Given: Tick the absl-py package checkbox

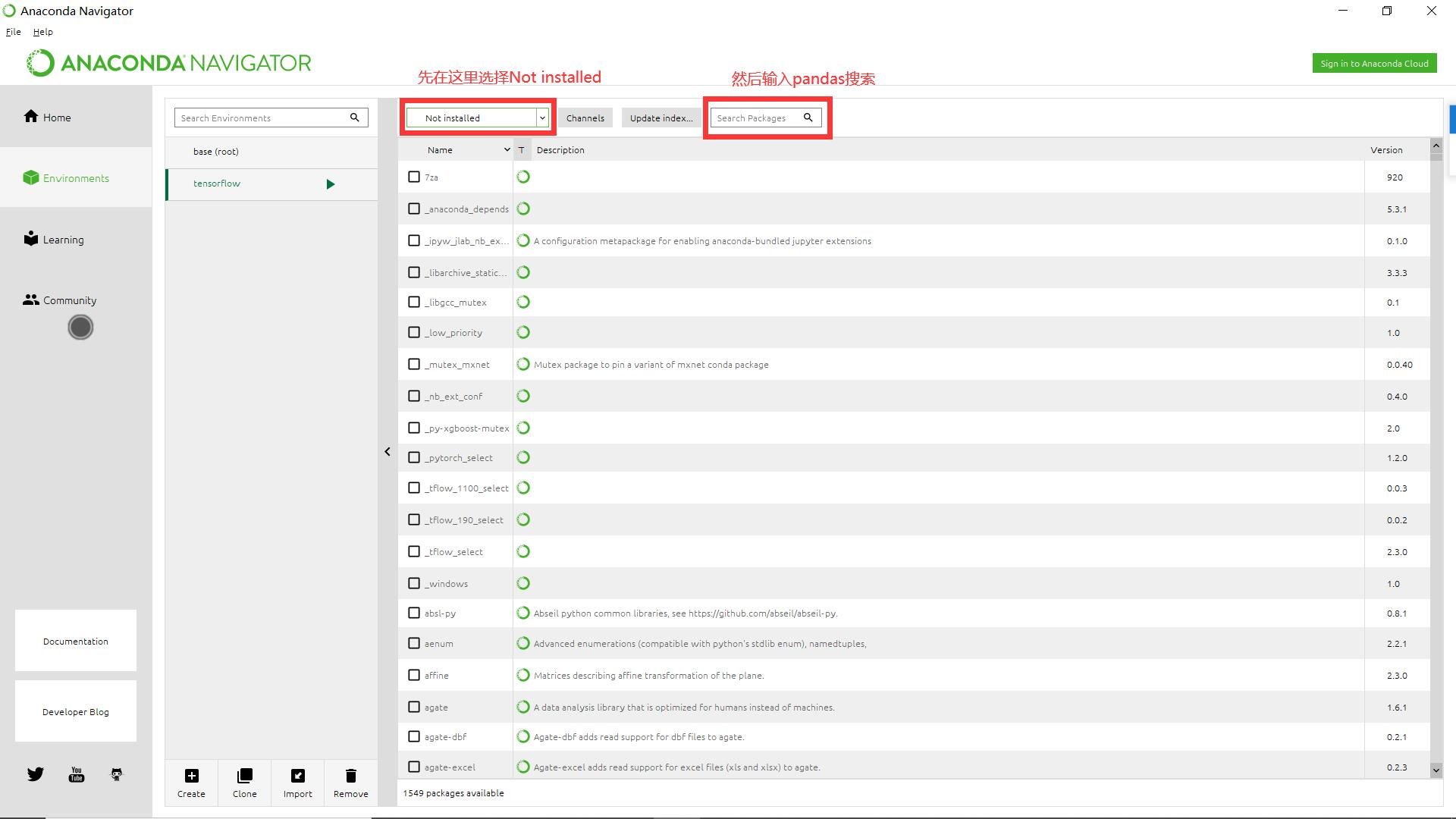Looking at the screenshot, I should (414, 613).
